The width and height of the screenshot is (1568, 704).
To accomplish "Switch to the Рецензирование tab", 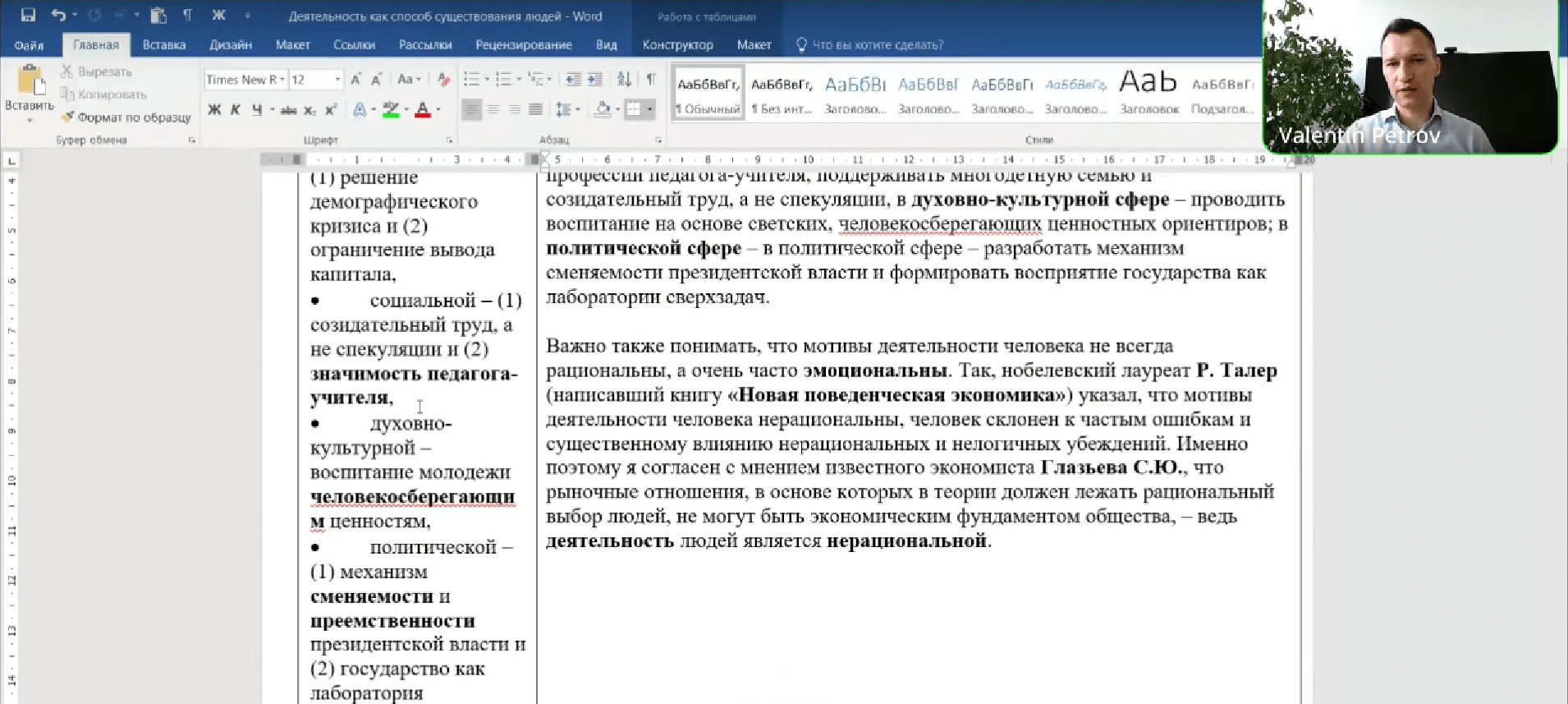I will (524, 45).
